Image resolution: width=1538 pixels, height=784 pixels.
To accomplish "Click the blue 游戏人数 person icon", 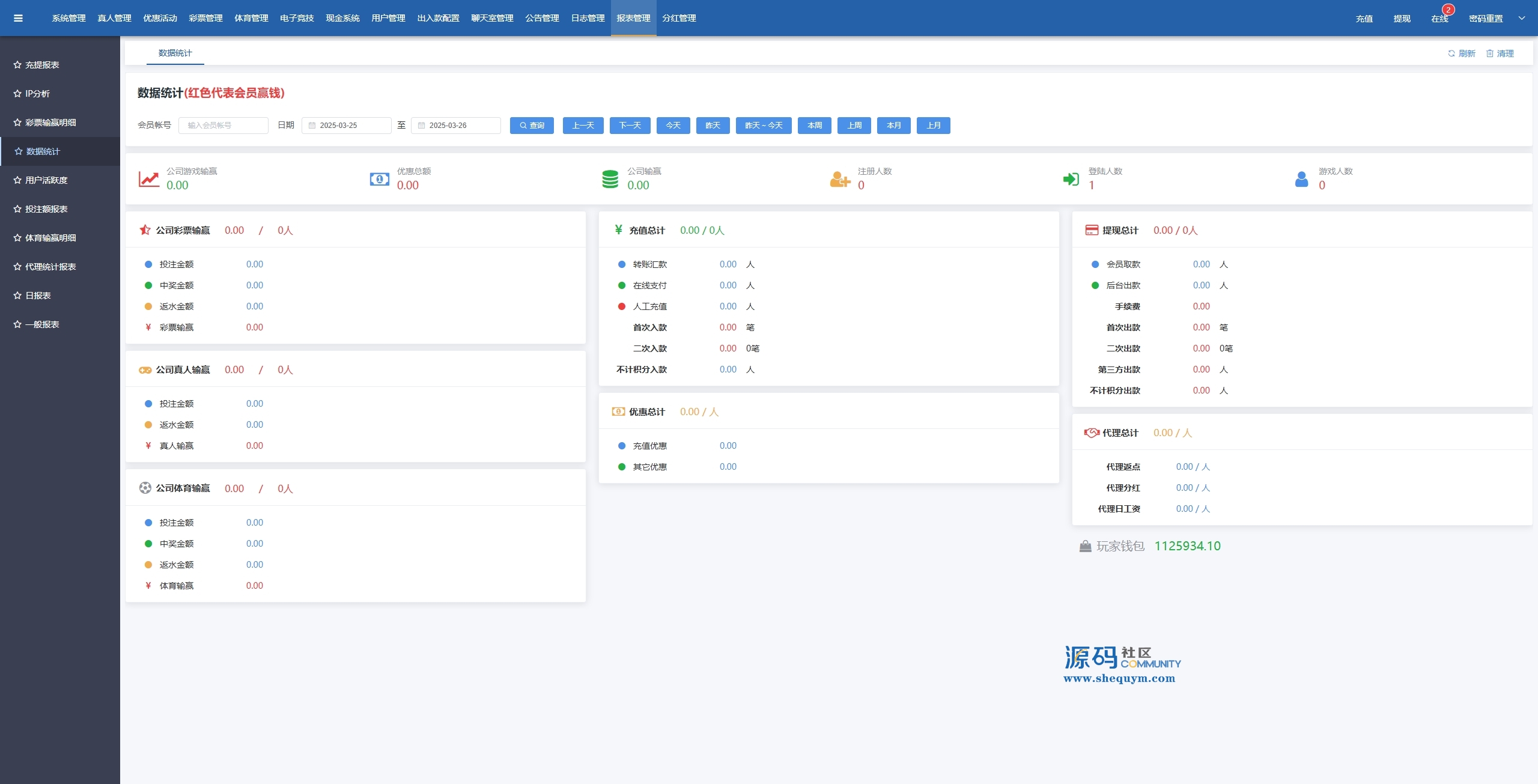I will coord(1301,179).
